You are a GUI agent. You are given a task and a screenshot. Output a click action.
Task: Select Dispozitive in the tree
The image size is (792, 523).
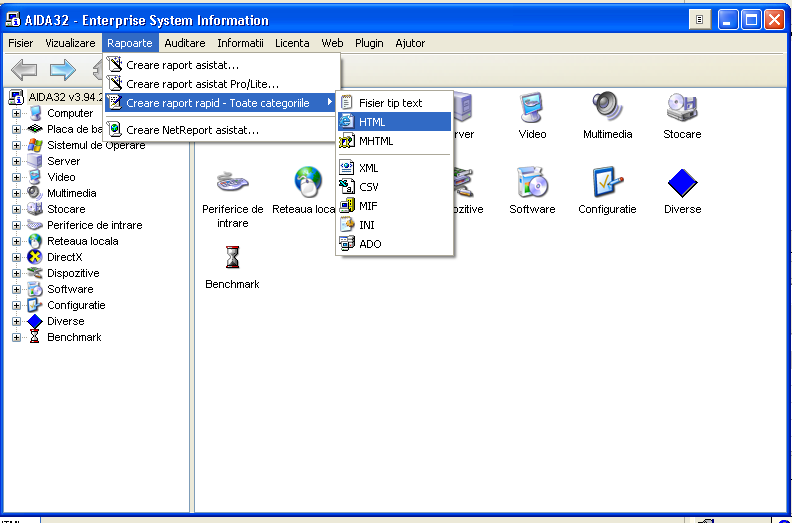(x=73, y=273)
